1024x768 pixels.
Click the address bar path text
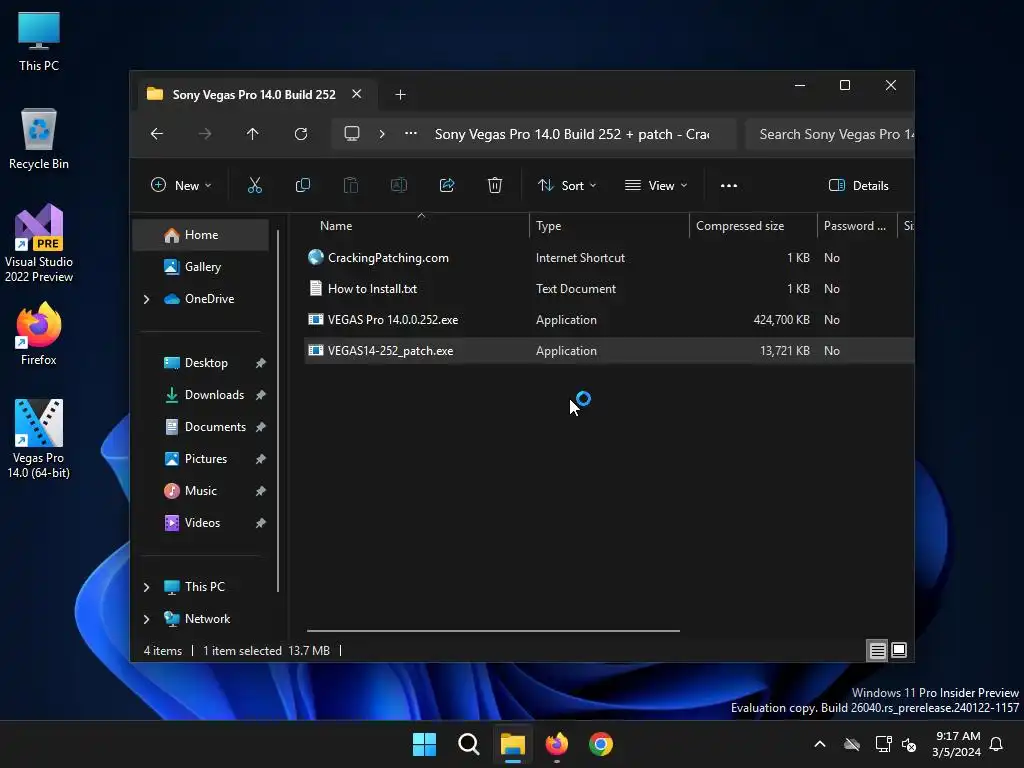(572, 135)
